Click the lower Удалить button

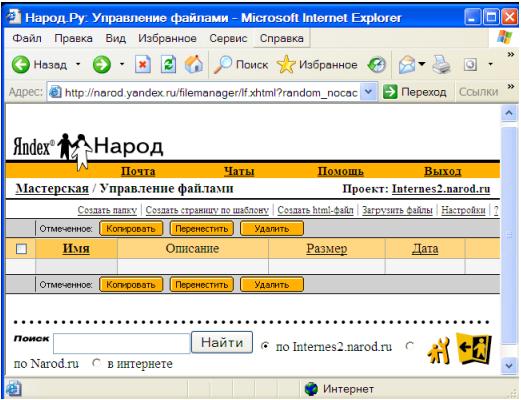pos(272,285)
